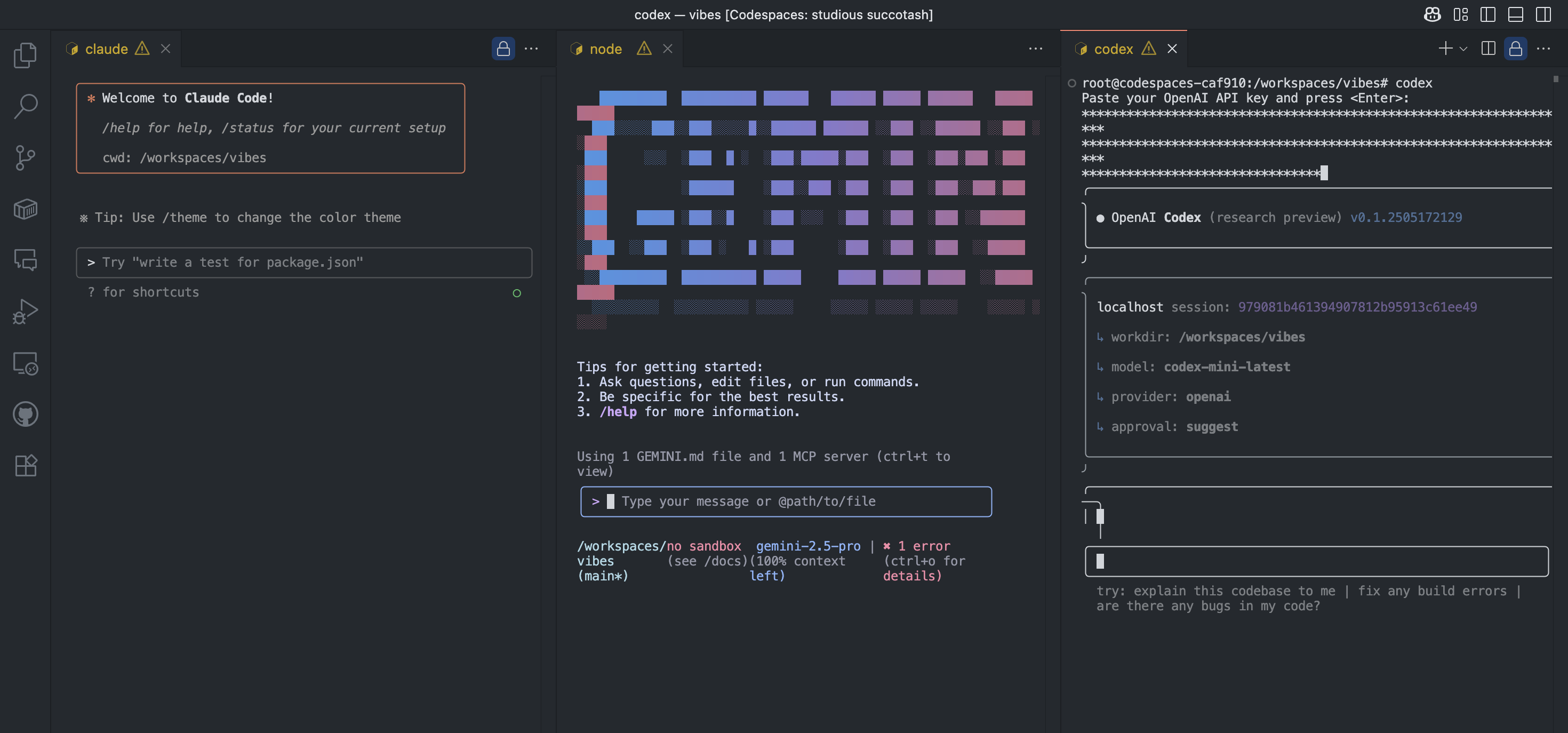The image size is (1568, 733).
Task: Click the Gemini message input field
Action: click(785, 501)
